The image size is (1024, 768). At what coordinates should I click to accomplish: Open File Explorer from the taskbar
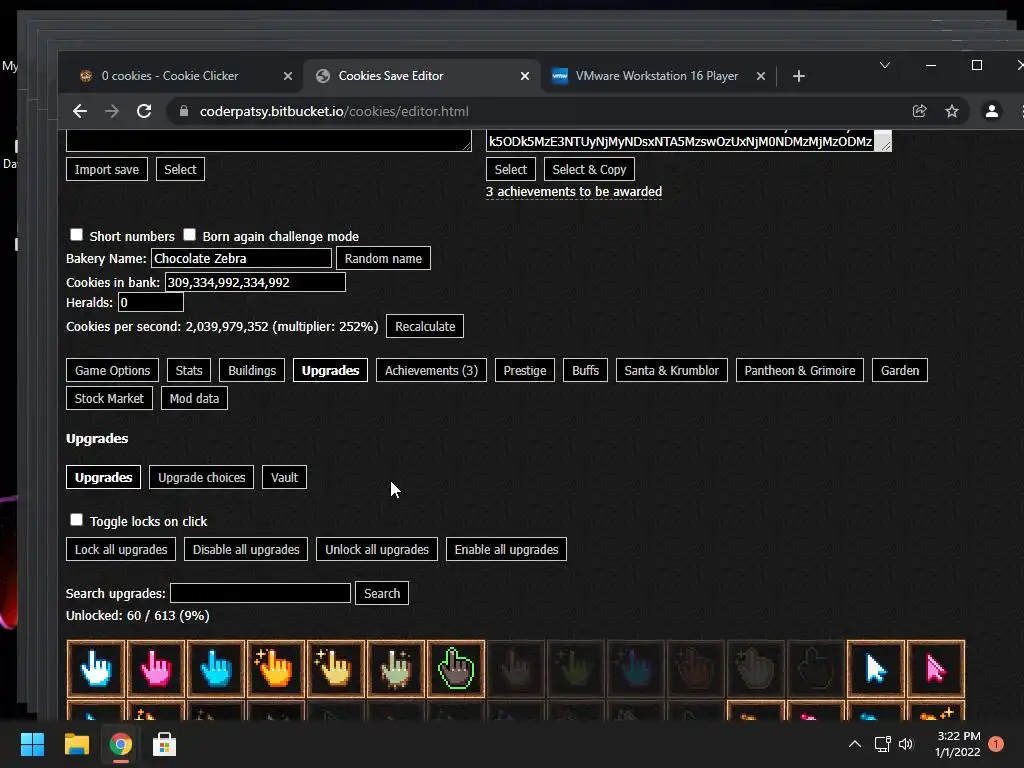pyautogui.click(x=76, y=744)
